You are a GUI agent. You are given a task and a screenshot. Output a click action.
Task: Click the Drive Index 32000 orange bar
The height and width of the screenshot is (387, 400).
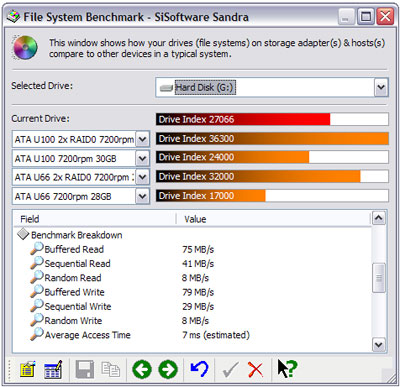pos(258,176)
